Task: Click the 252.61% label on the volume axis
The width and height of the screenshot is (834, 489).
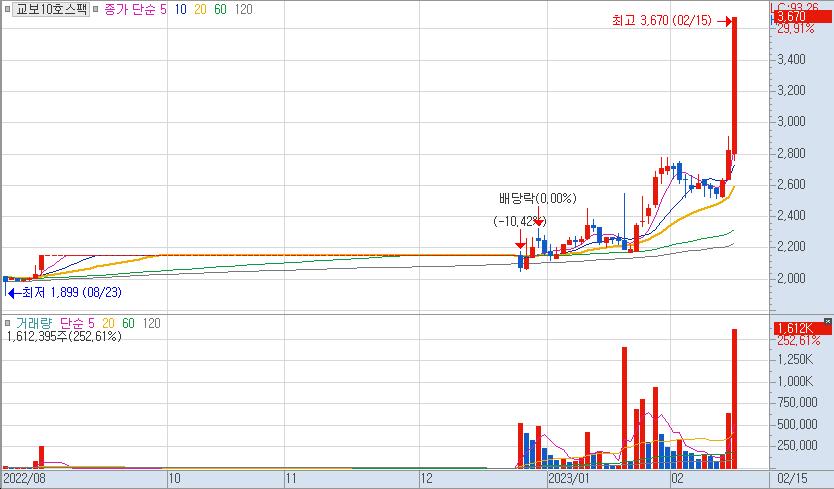Action: pyautogui.click(x=799, y=341)
